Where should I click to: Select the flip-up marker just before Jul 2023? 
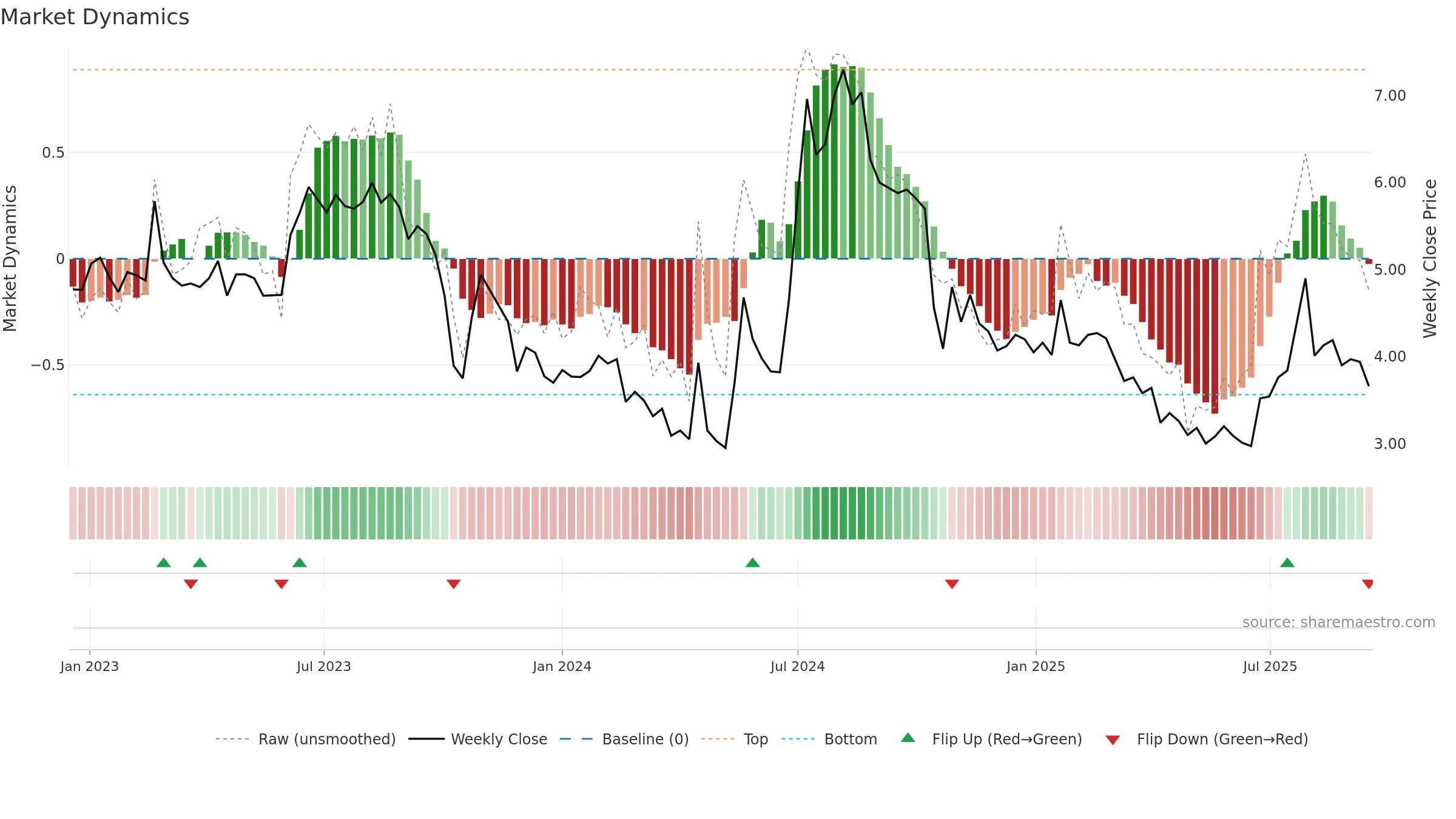[x=300, y=562]
